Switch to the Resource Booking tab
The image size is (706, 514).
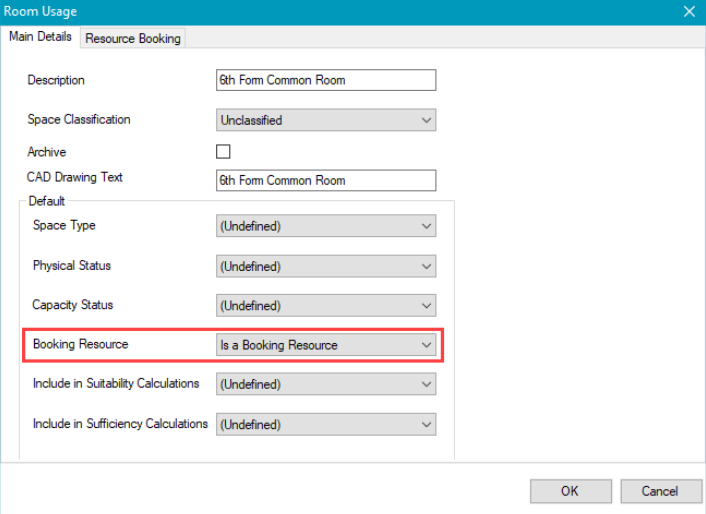pyautogui.click(x=133, y=38)
